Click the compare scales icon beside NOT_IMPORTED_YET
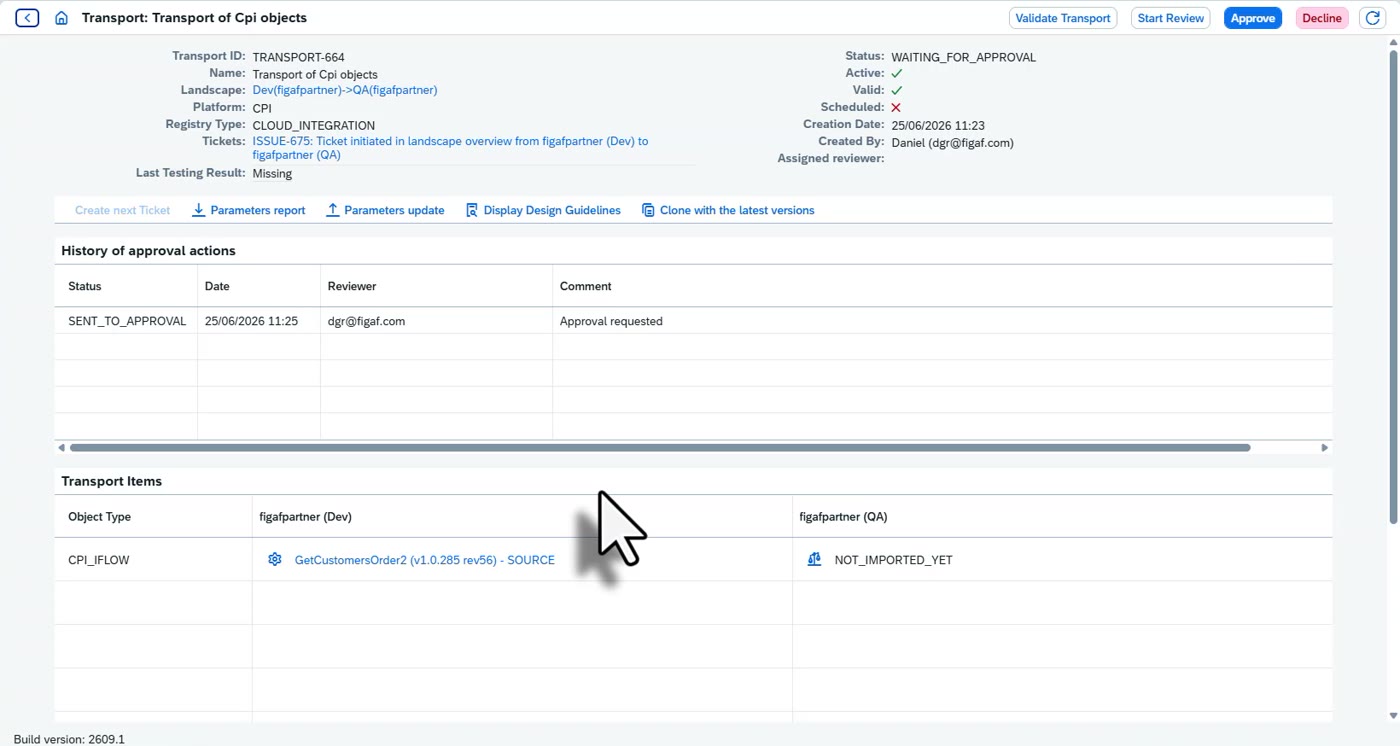Image resolution: width=1400 pixels, height=746 pixels. (814, 559)
